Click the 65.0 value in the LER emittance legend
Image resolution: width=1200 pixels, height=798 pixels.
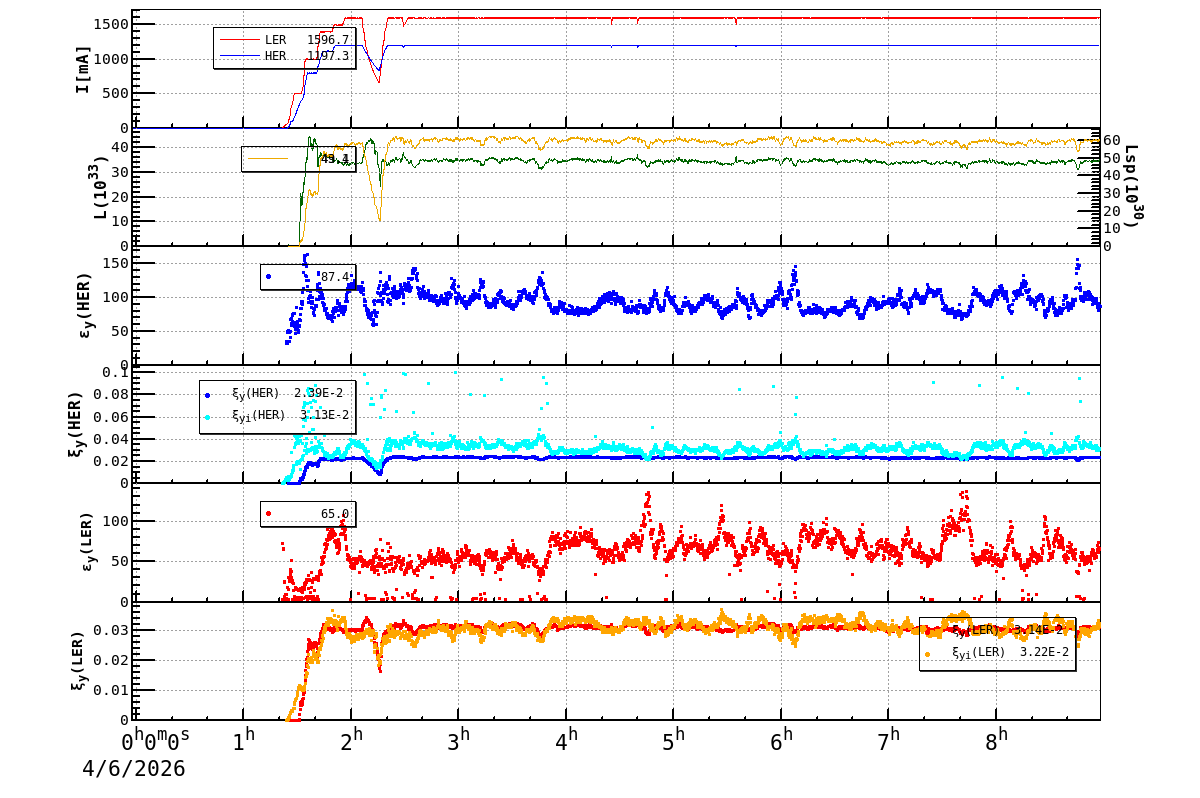pos(334,514)
